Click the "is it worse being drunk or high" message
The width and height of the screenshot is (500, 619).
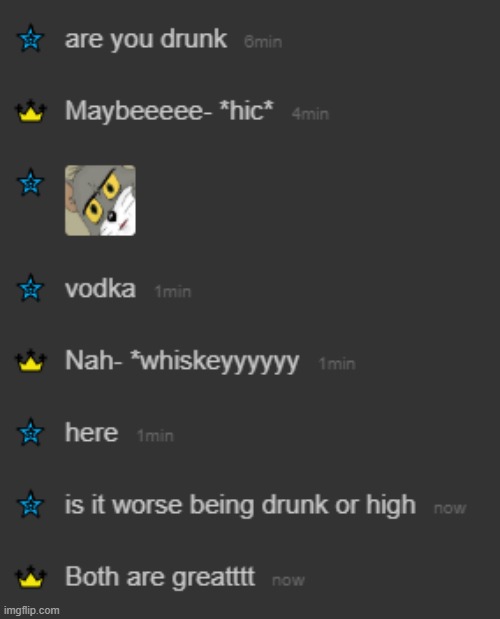240,505
